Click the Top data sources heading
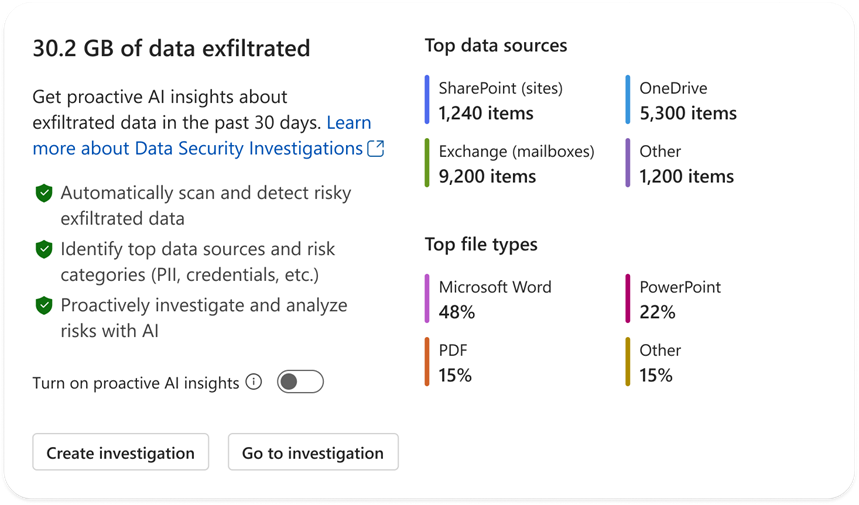The height and width of the screenshot is (505, 859). click(x=496, y=45)
